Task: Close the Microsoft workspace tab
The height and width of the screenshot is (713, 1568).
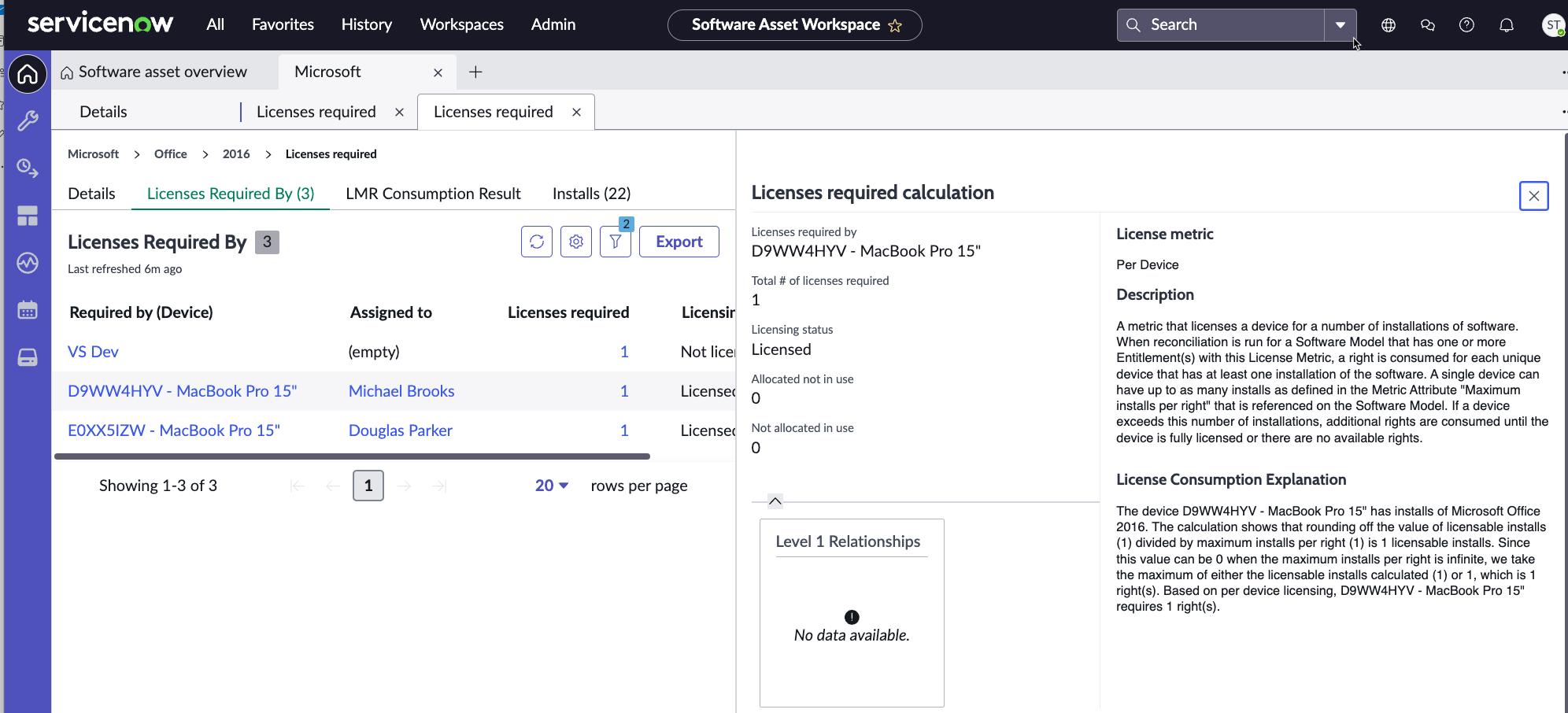Action: coord(438,72)
